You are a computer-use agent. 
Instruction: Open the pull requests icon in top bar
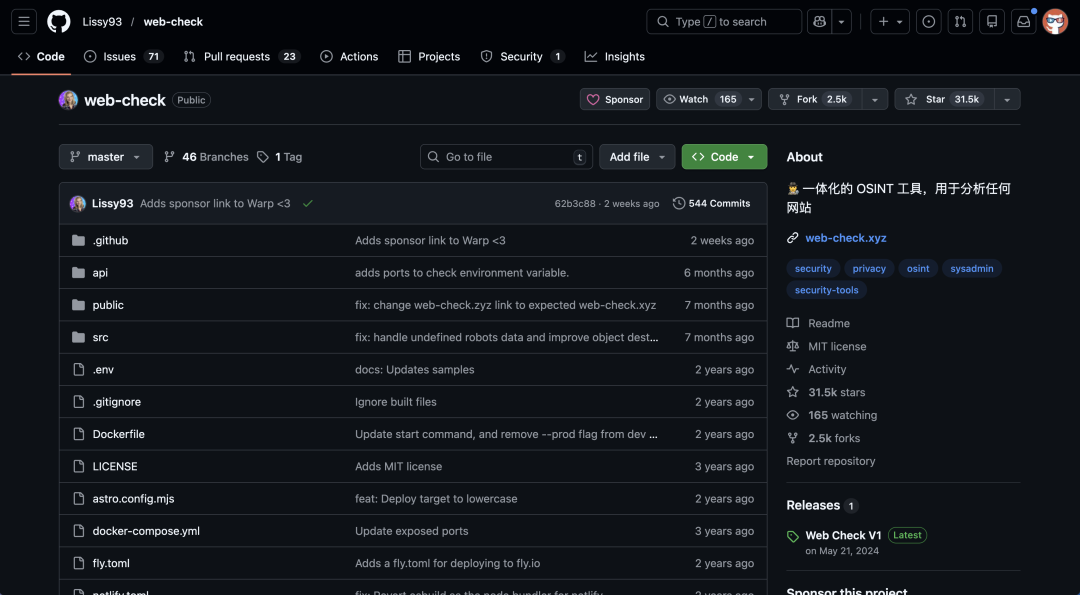click(x=960, y=21)
